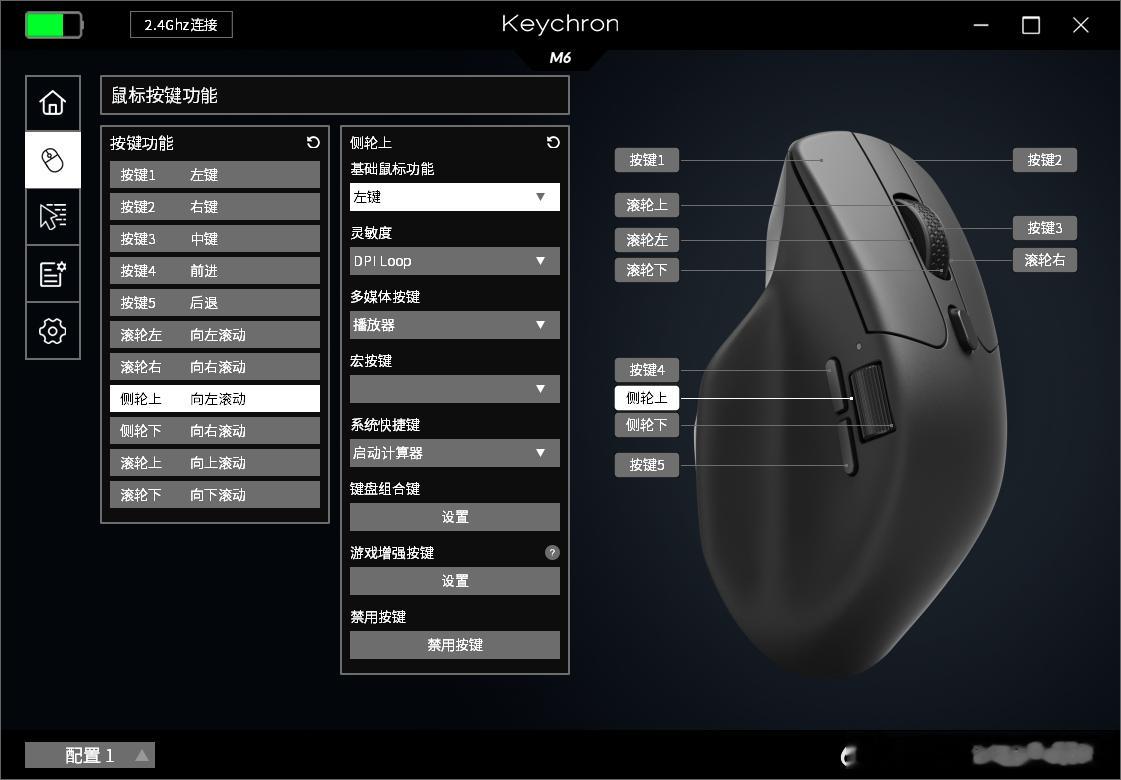This screenshot has height=780, width=1121.
Task: Select the mouse button function sidebar icon
Action: 53,159
